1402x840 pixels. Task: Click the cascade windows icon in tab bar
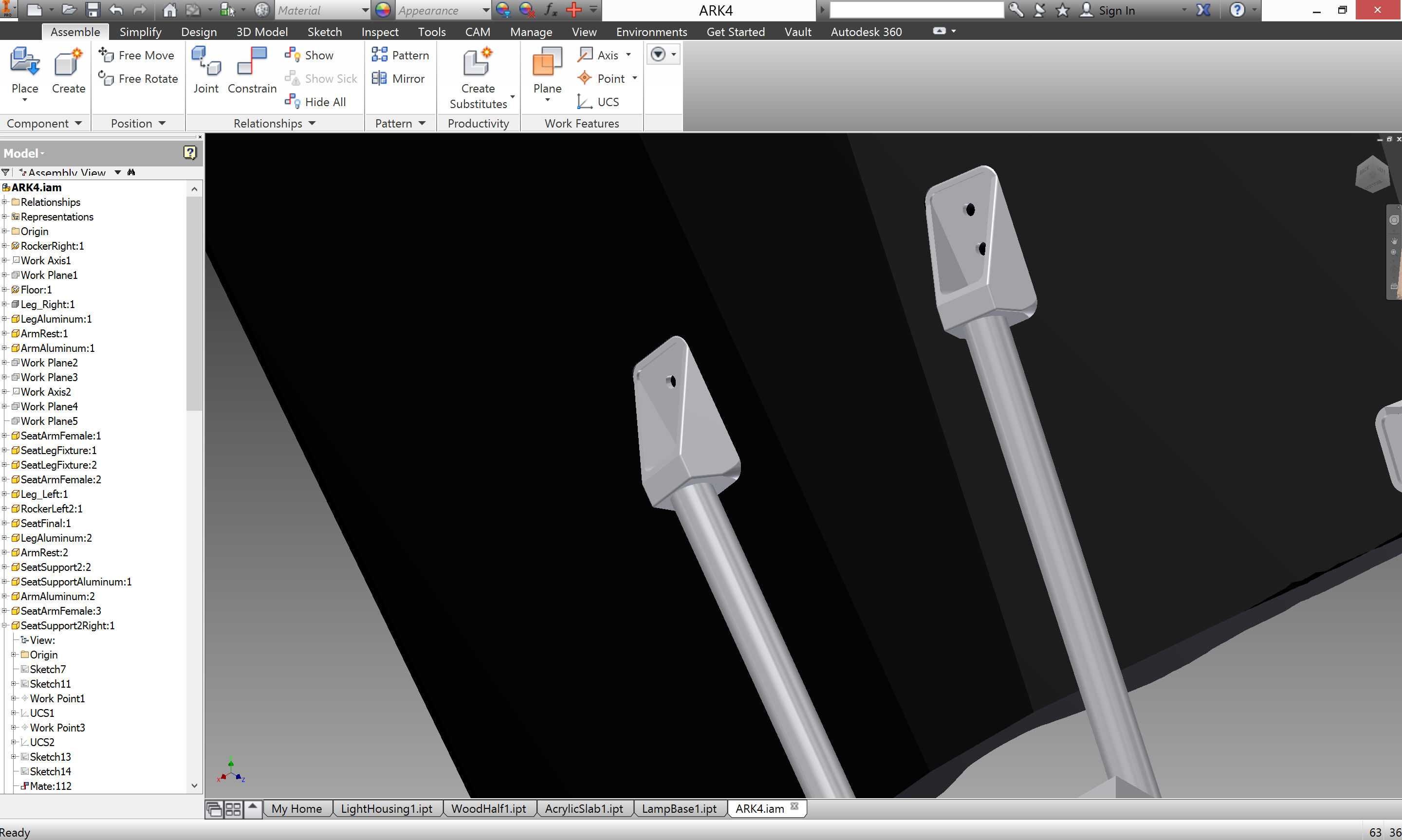point(215,809)
